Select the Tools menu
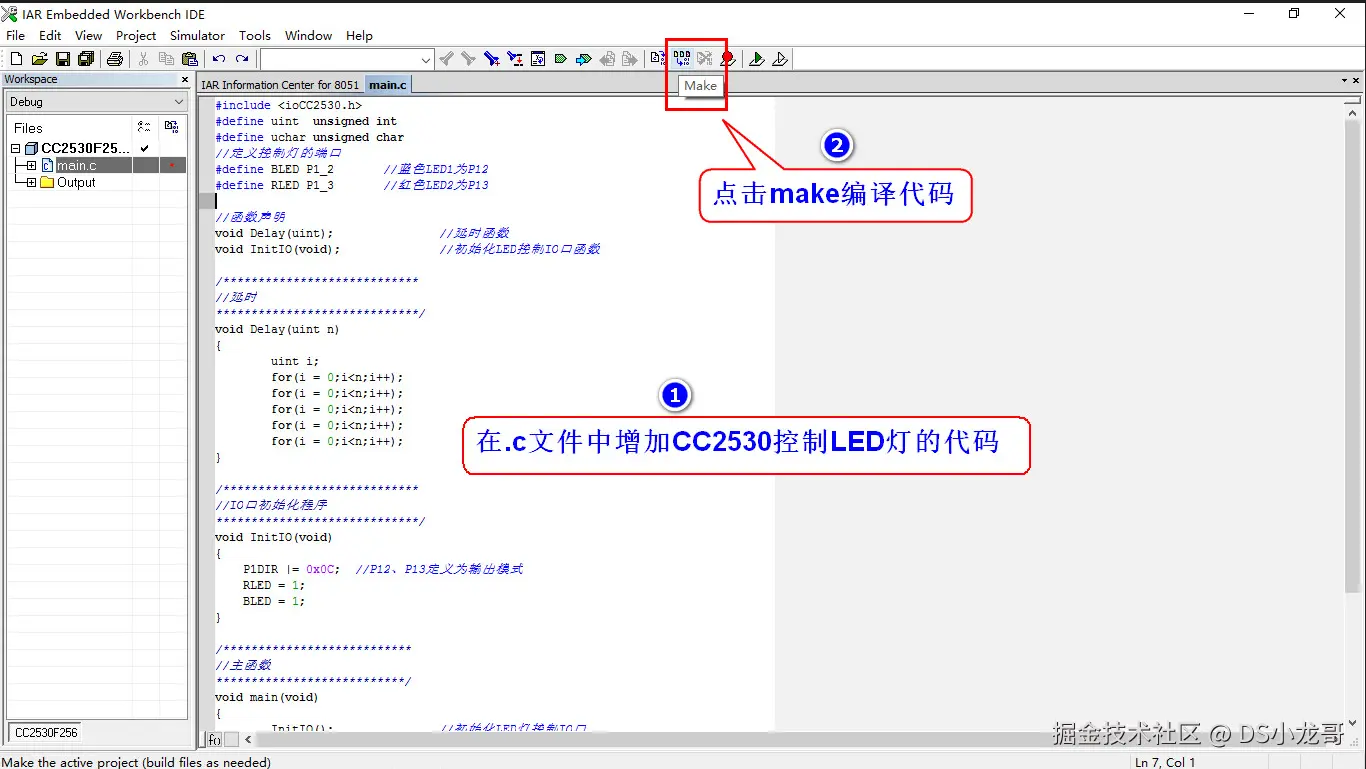Viewport: 1366px width, 769px height. [x=254, y=35]
